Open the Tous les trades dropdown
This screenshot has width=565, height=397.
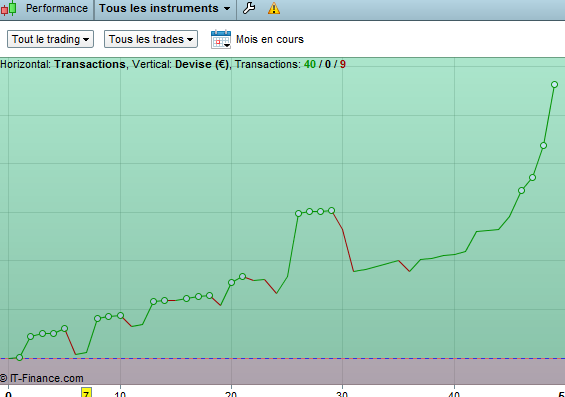(x=151, y=39)
